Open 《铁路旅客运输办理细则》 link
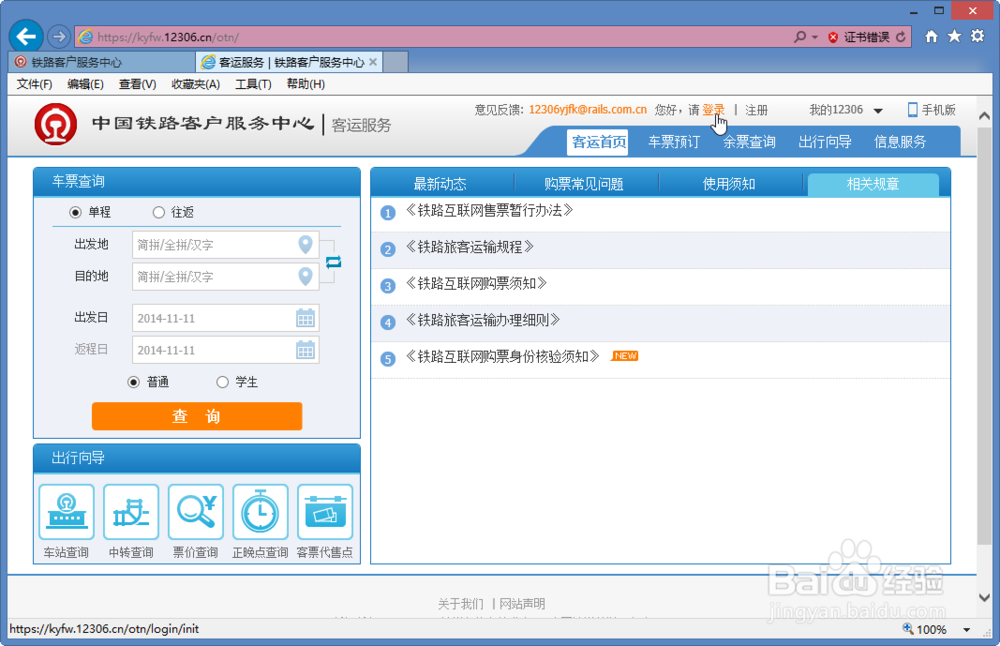This screenshot has height=646, width=1000. pyautogui.click(x=483, y=319)
